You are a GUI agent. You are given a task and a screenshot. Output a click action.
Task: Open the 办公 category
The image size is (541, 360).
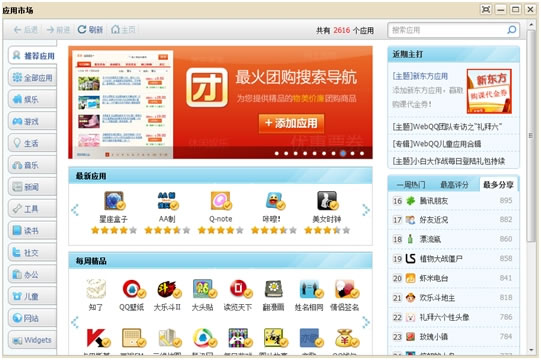tap(32, 274)
